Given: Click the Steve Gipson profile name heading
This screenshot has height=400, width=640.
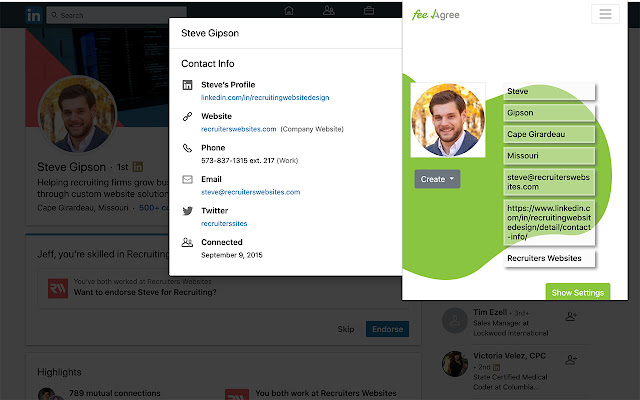Looking at the screenshot, I should tap(71, 167).
